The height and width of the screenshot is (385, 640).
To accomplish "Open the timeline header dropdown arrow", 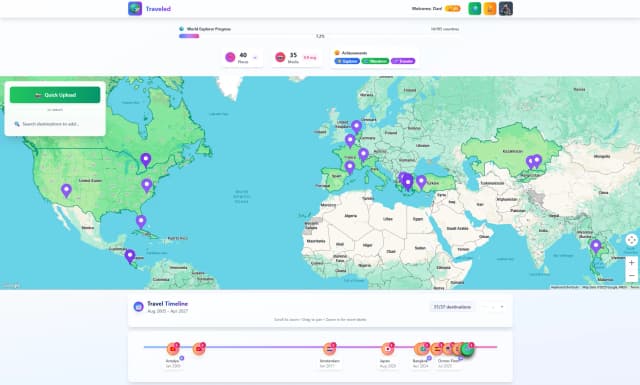I will coord(502,307).
